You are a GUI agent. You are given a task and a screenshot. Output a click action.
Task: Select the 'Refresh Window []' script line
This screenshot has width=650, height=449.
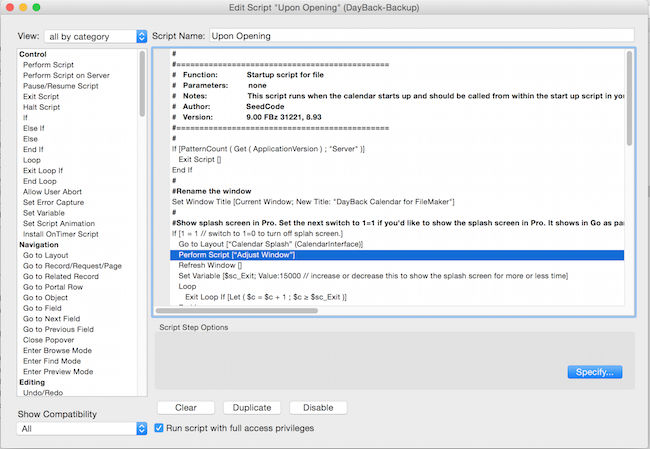click(210, 265)
